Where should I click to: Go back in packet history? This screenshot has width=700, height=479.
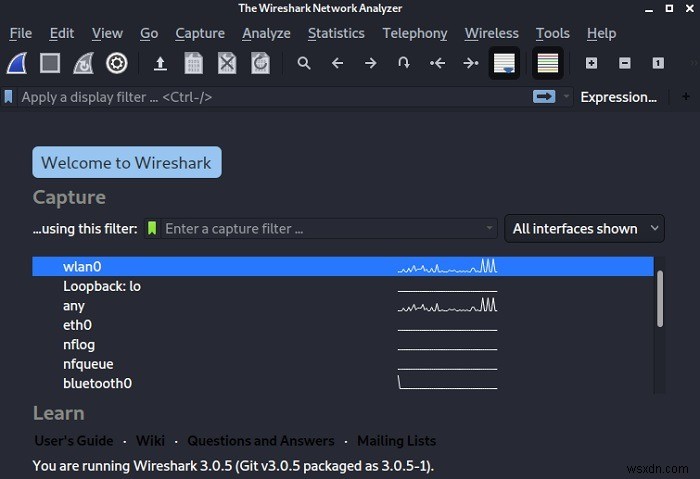338,63
